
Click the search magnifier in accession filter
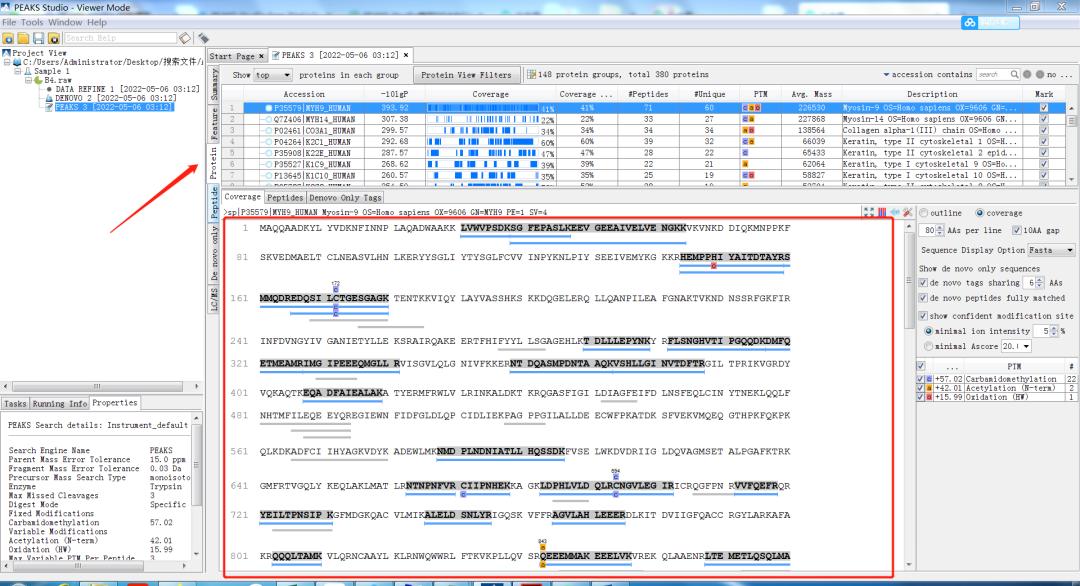[1014, 75]
